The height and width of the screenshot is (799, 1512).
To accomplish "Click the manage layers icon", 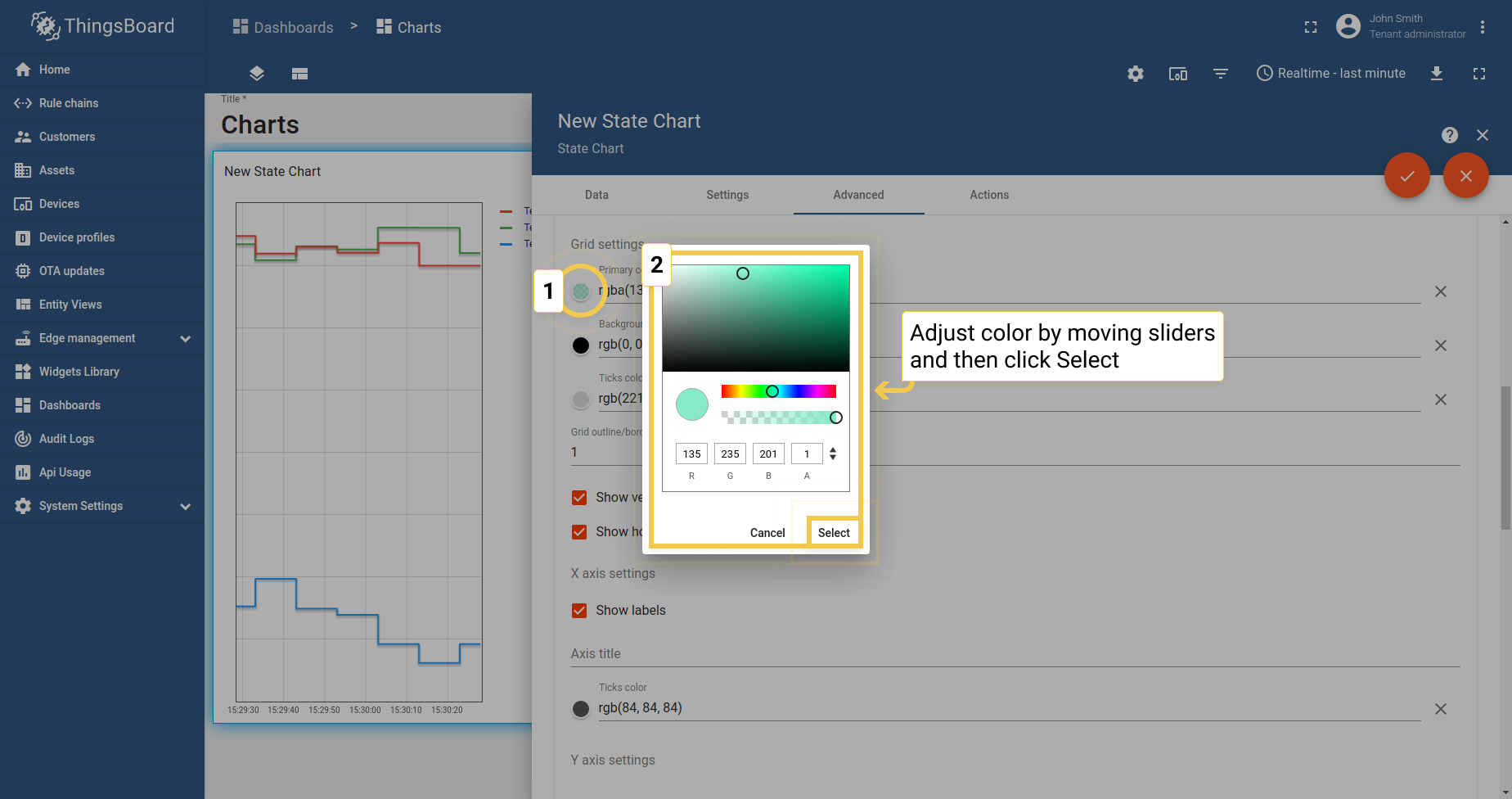I will (257, 74).
